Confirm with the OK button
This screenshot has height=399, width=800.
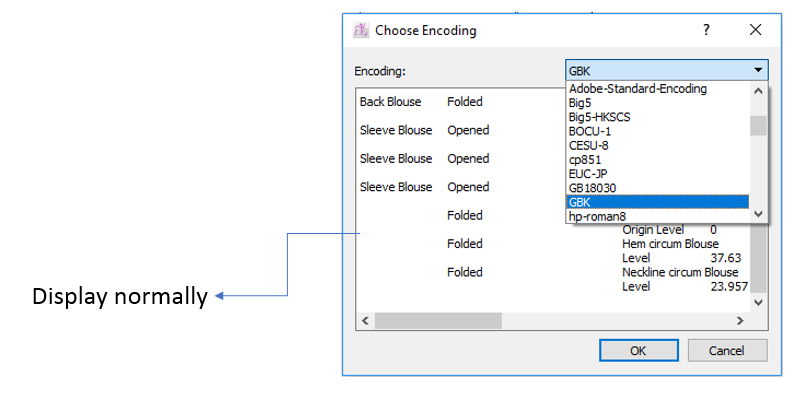coord(639,351)
